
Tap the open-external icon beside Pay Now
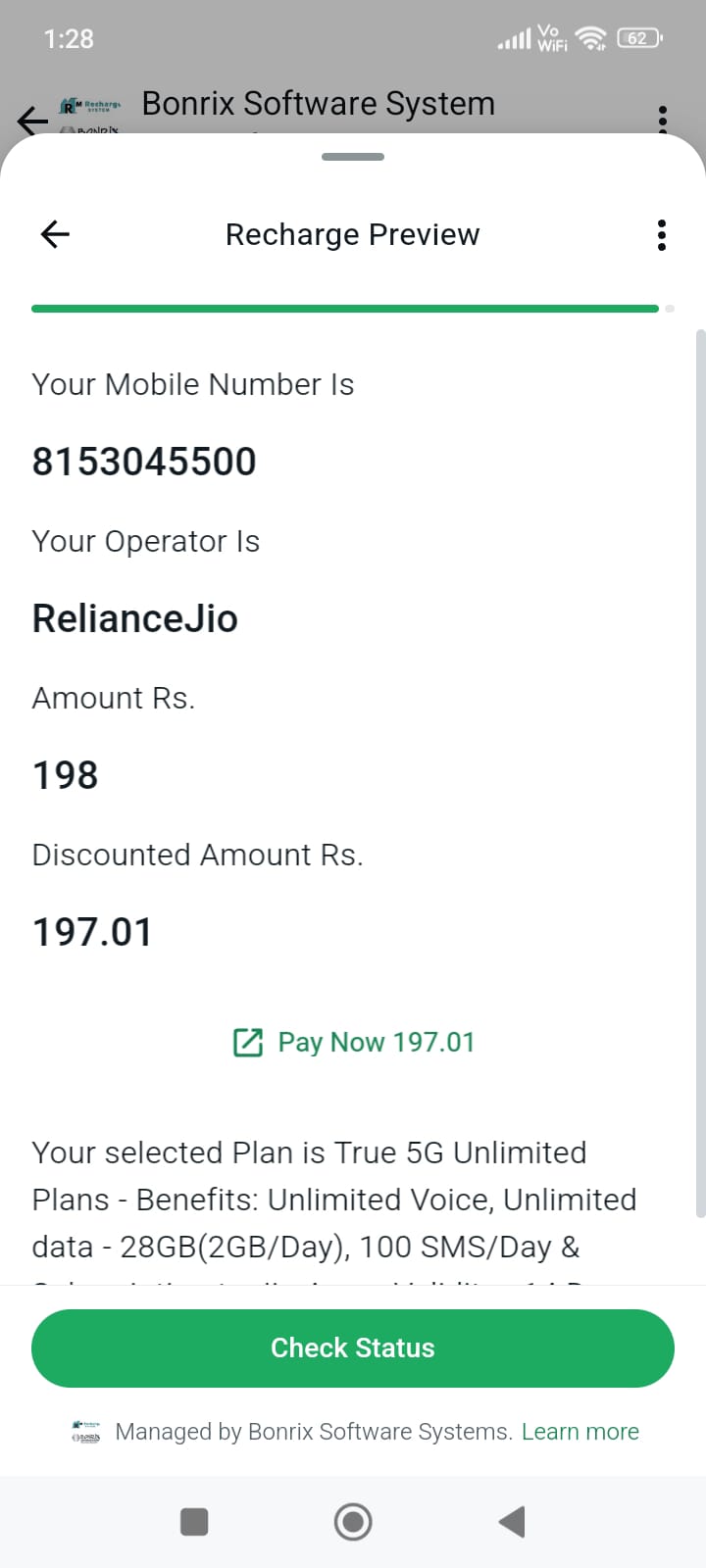(x=248, y=1042)
